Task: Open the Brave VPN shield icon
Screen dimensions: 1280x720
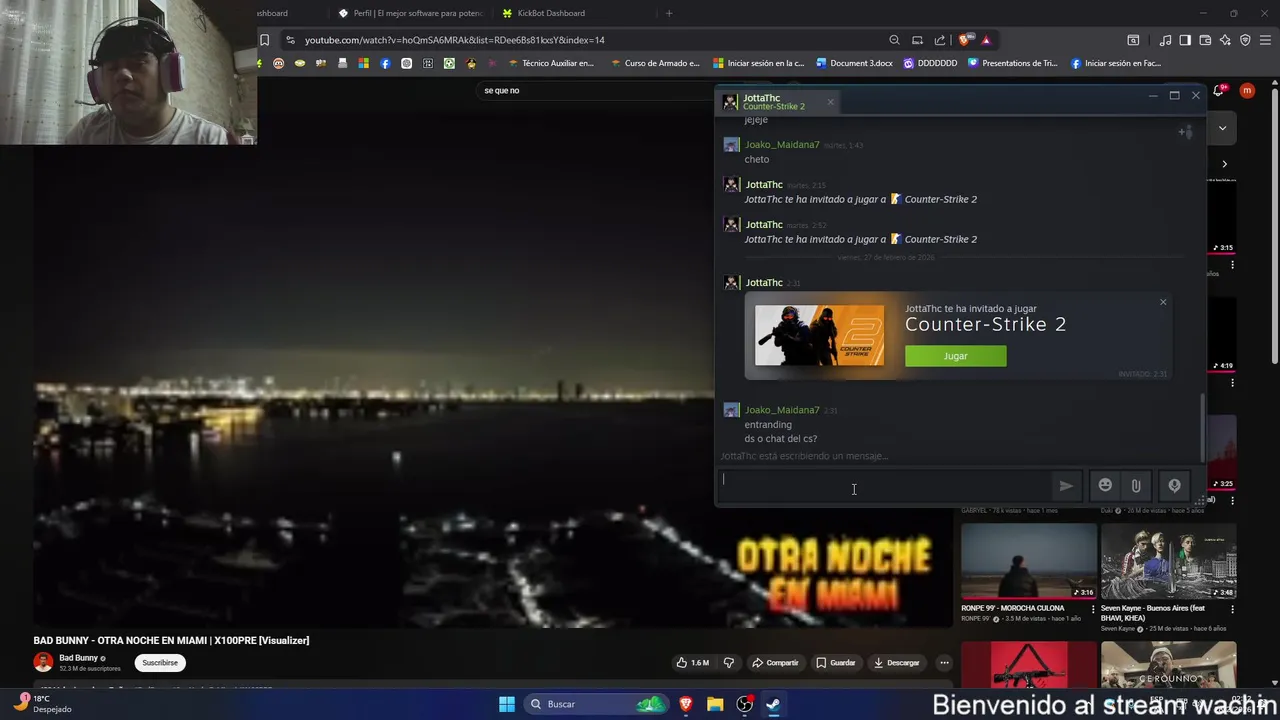Action: point(1245,40)
